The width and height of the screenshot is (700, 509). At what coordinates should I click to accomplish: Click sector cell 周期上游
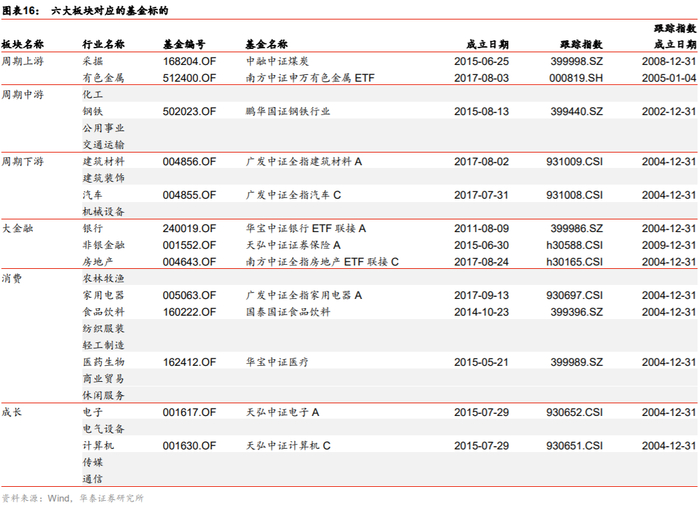click(x=22, y=61)
